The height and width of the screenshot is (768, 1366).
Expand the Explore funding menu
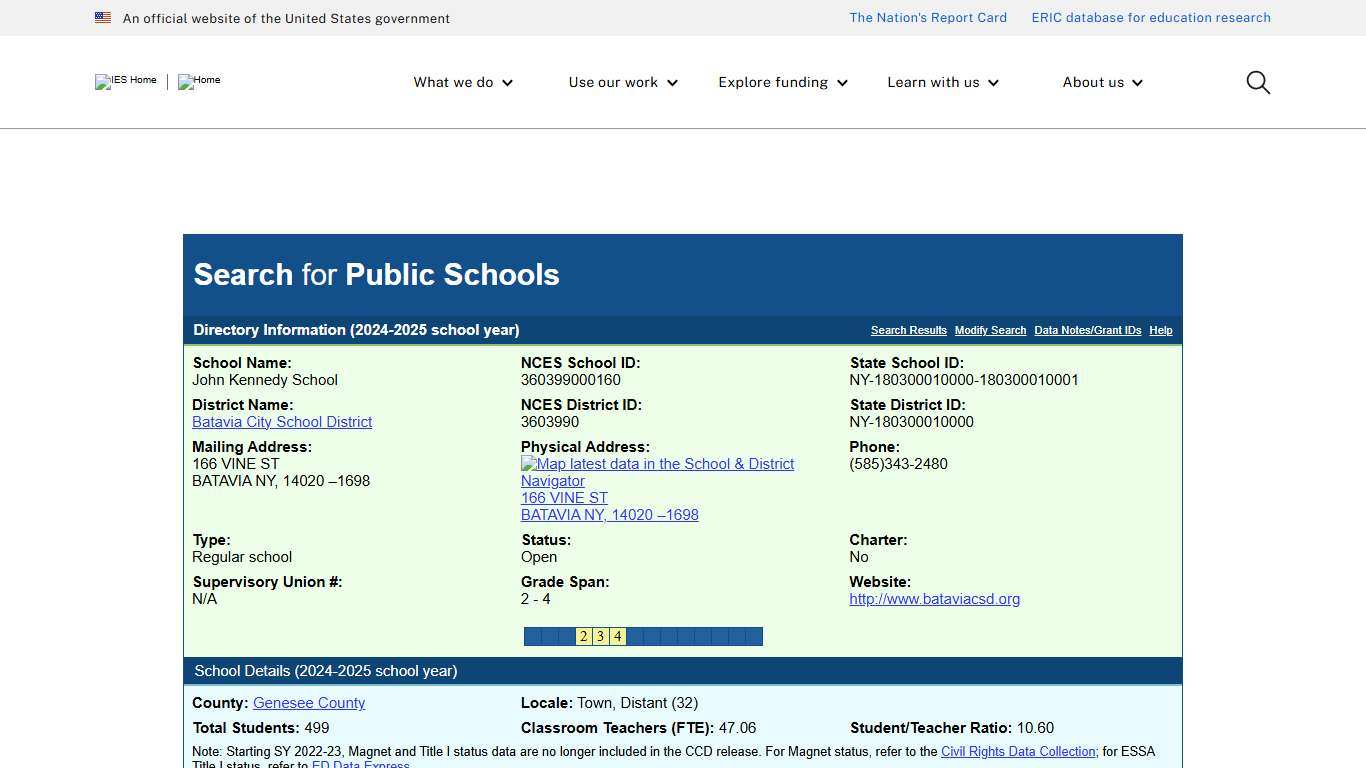click(782, 82)
